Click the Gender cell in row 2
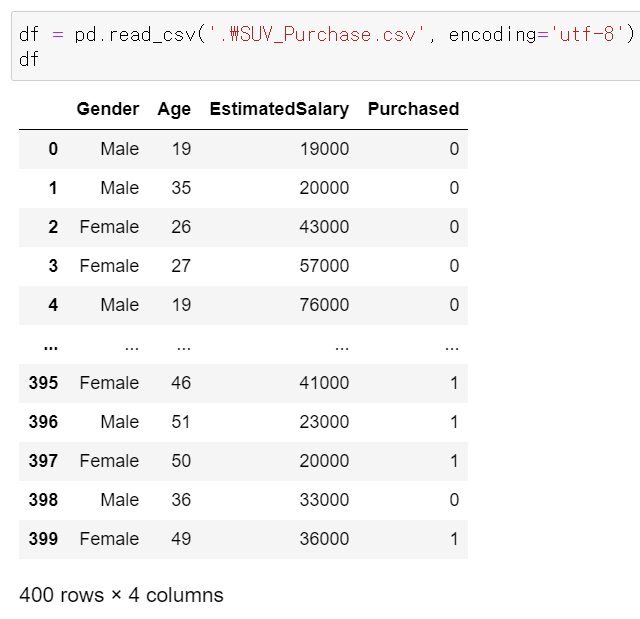This screenshot has height=619, width=640. coord(109,227)
